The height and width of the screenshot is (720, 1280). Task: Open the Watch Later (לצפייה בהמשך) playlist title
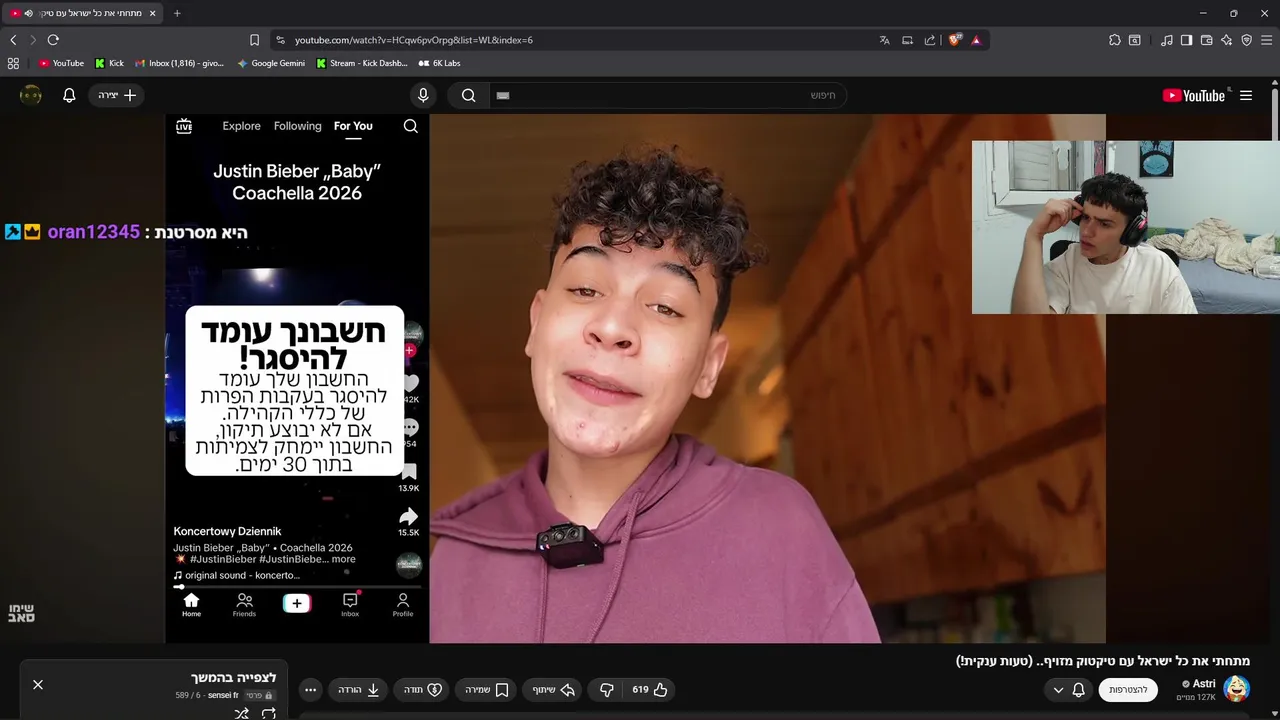233,678
